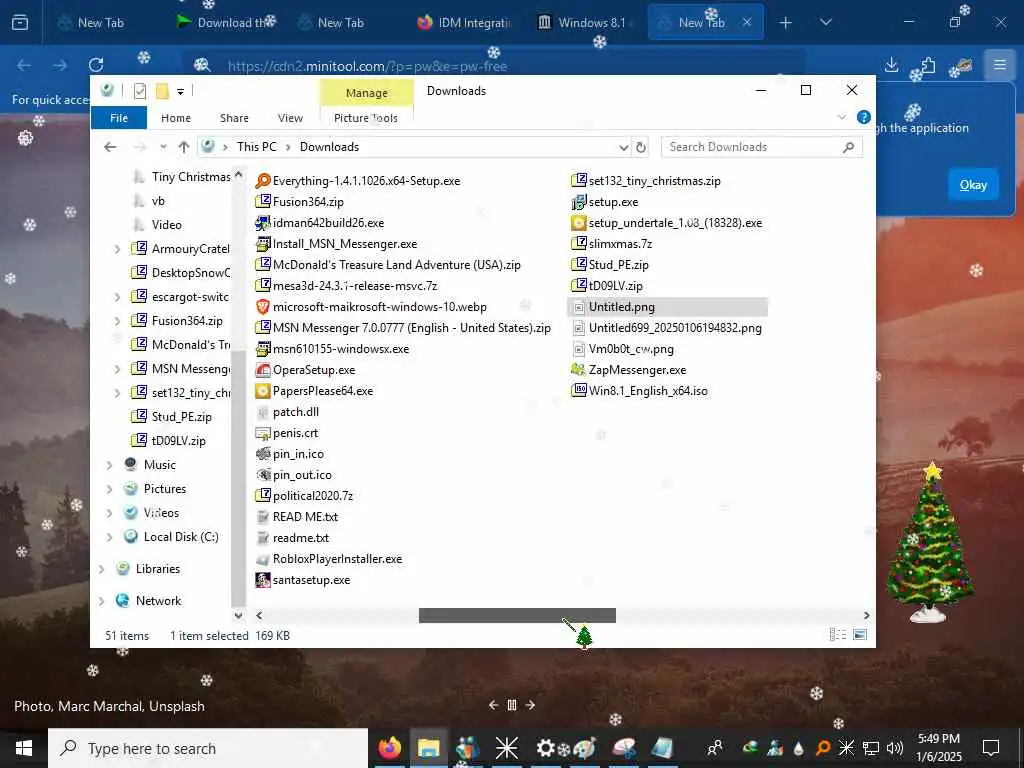Select political2020.7z archive
The width and height of the screenshot is (1024, 768).
[x=304, y=496]
